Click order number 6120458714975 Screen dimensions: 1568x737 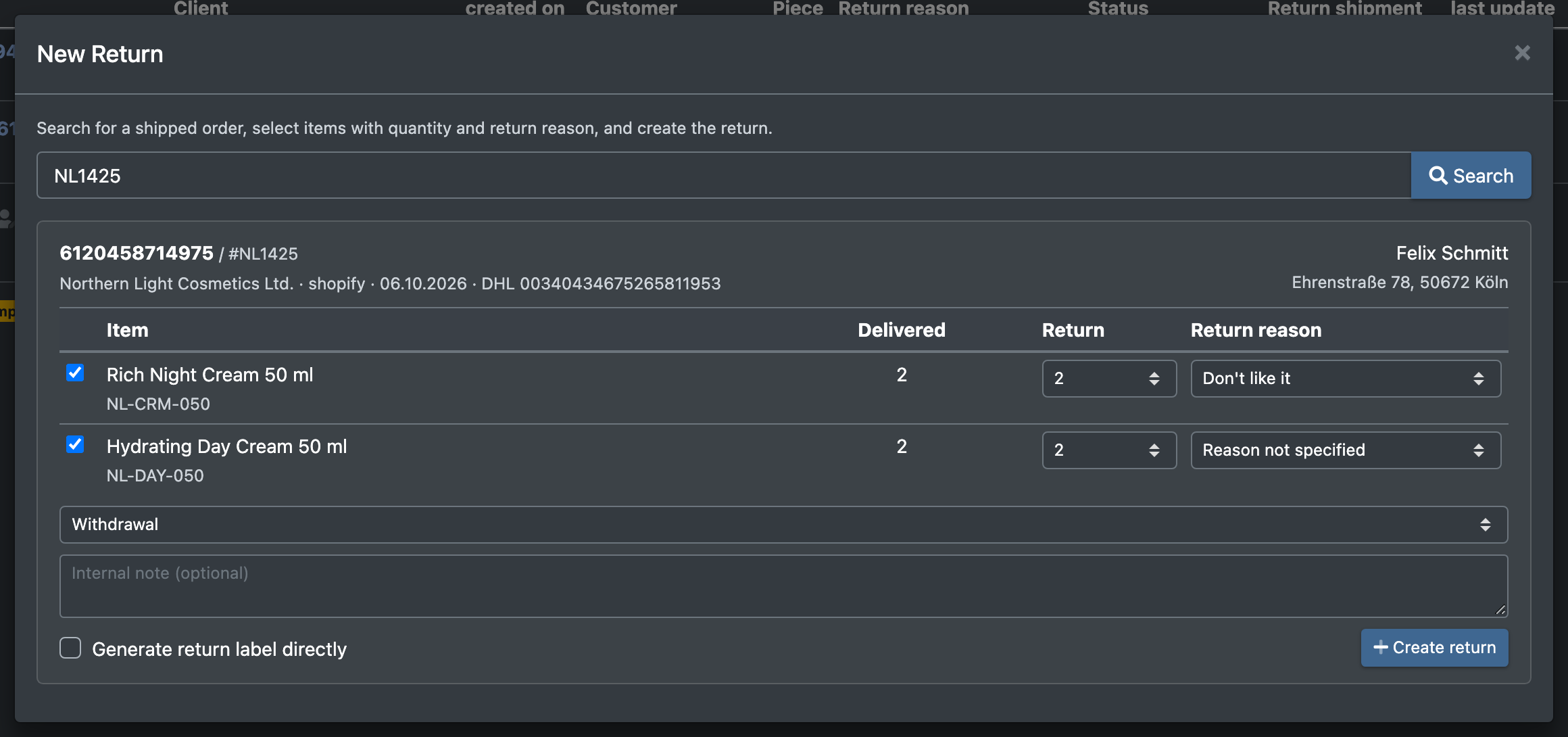(137, 253)
